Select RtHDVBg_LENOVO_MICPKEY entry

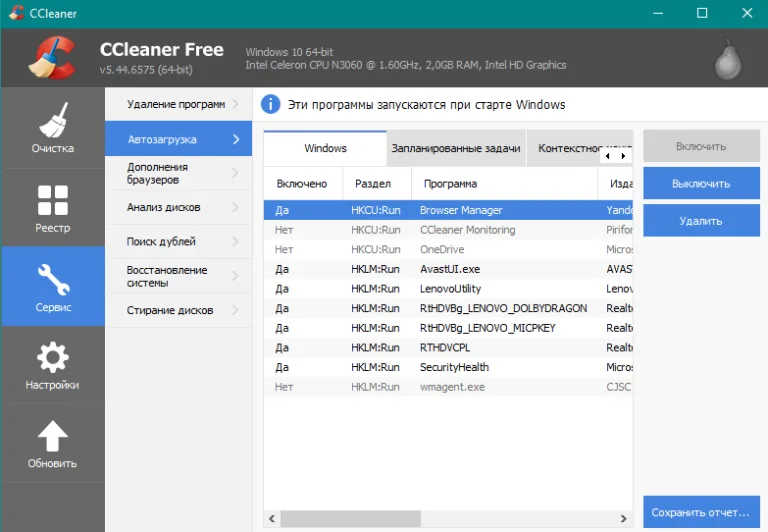[448, 328]
